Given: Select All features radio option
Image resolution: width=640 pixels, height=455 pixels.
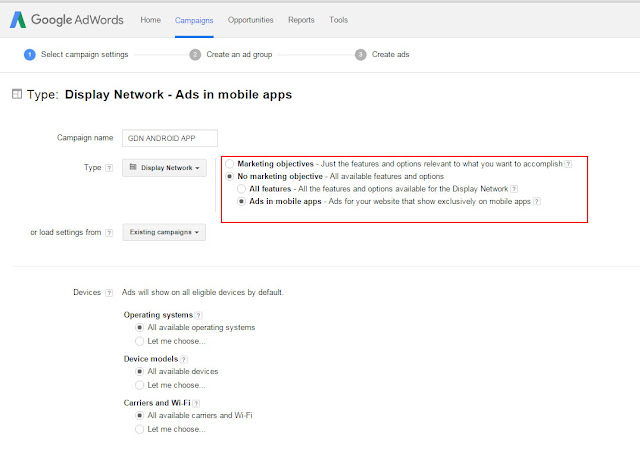Looking at the screenshot, I should (241, 189).
